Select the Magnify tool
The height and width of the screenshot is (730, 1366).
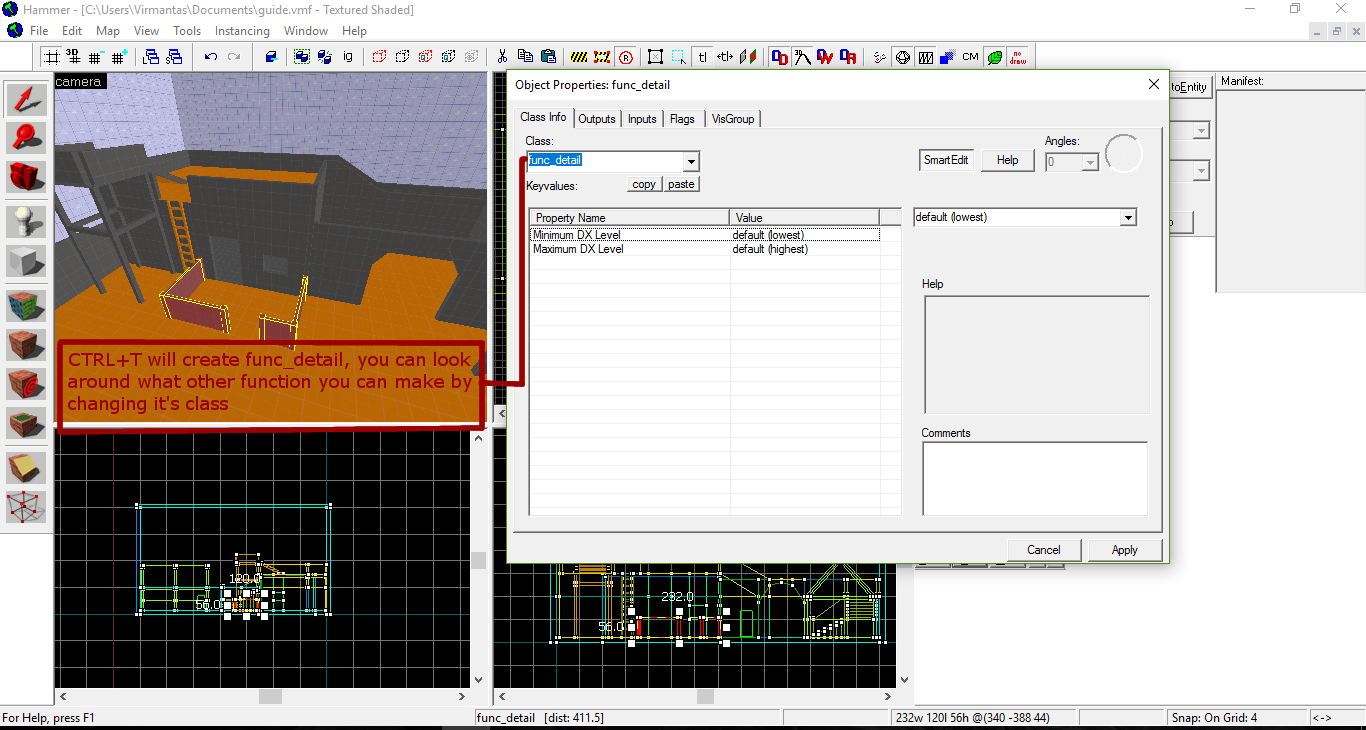point(27,138)
